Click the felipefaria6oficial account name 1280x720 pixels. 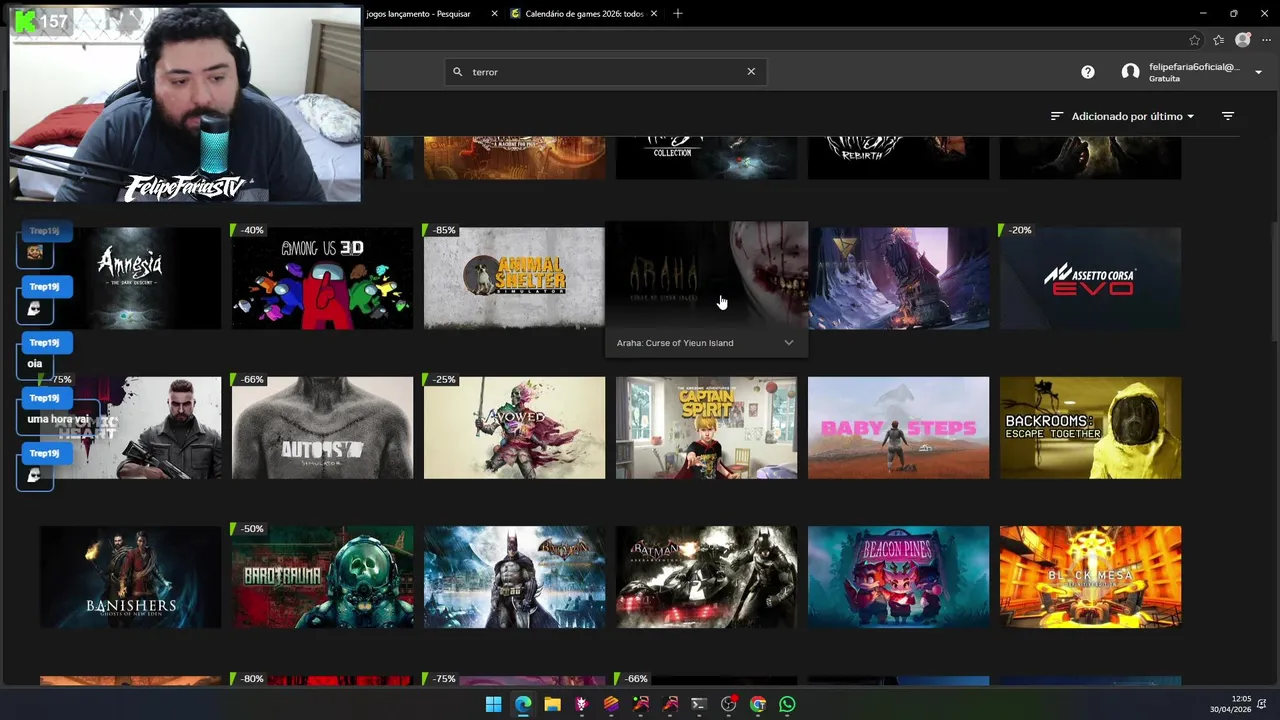pyautogui.click(x=1194, y=67)
